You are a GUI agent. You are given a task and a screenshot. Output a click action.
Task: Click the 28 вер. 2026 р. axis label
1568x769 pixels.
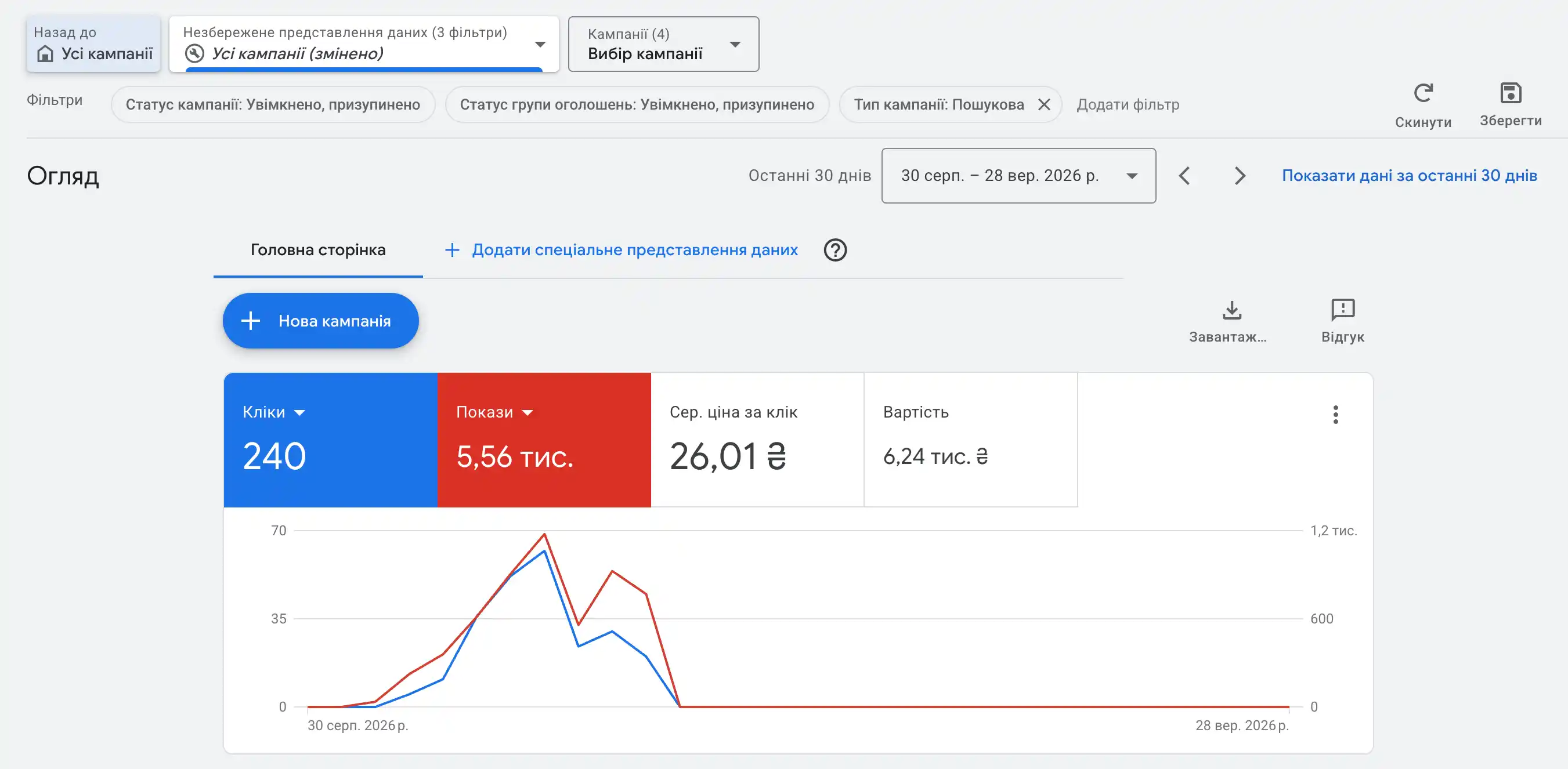[x=1242, y=725]
